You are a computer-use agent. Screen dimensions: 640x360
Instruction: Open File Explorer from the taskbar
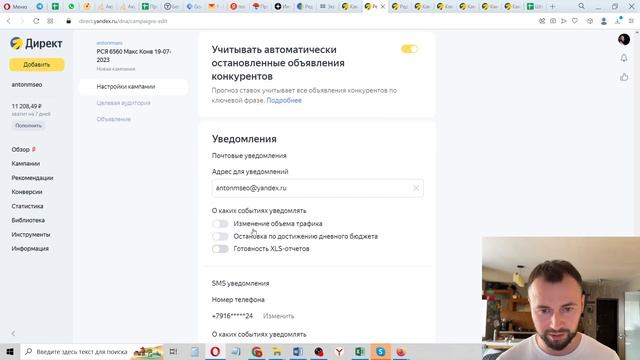pyautogui.click(x=277, y=351)
